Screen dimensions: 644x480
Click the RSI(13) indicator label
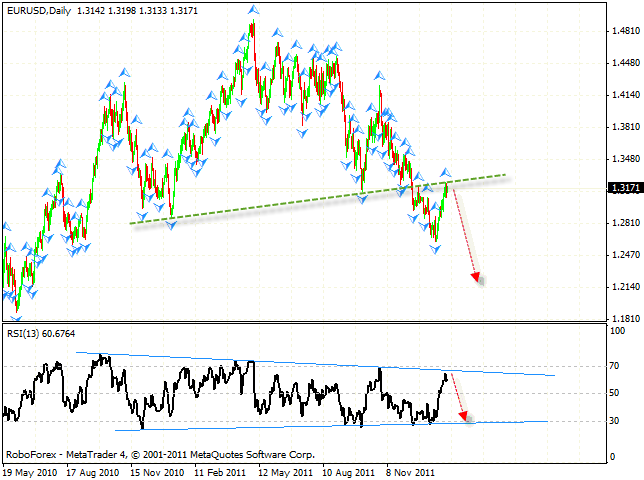click(x=40, y=334)
